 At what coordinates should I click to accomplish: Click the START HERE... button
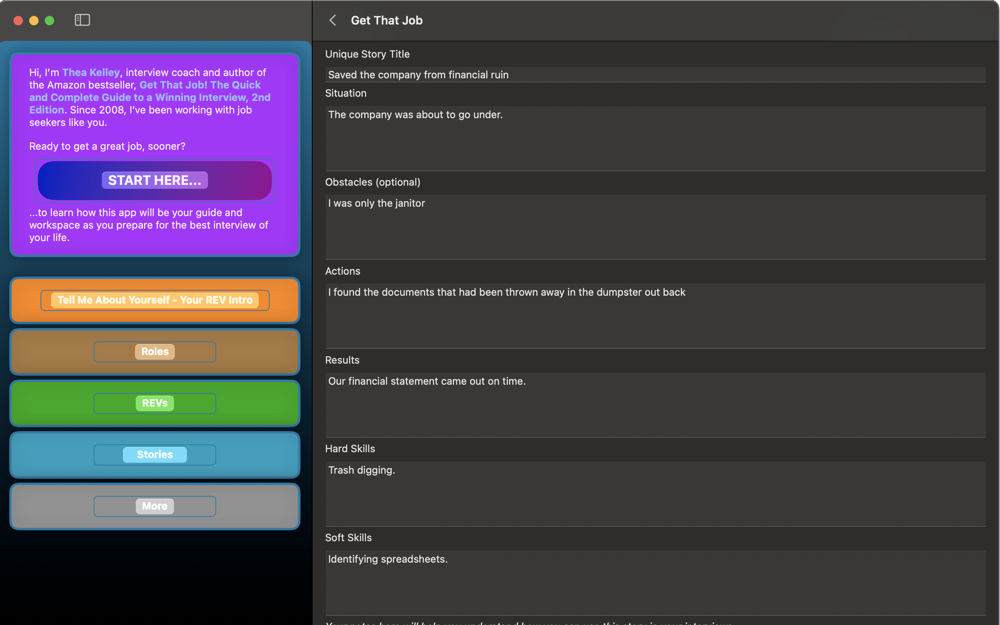155,180
